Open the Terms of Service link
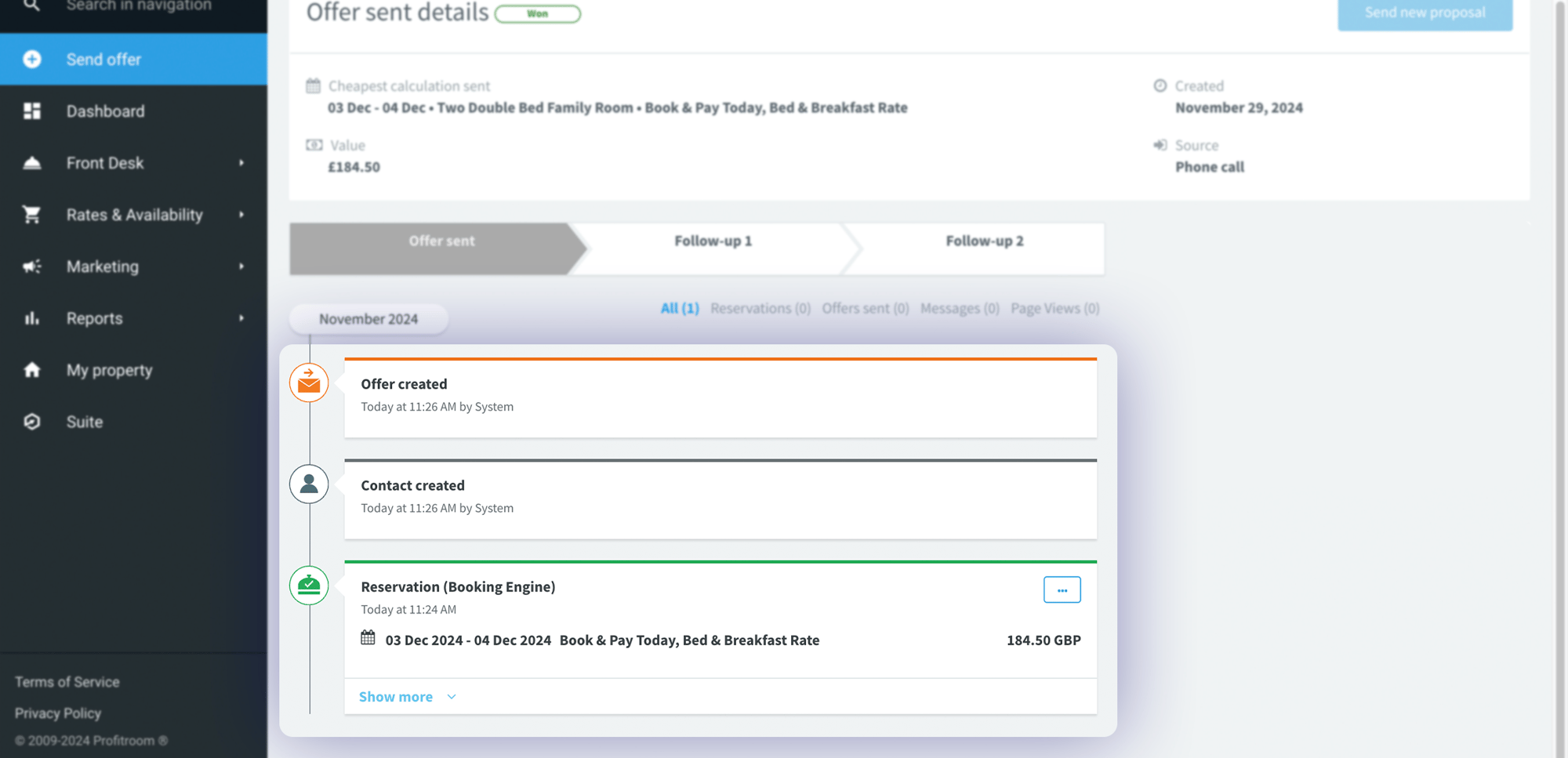This screenshot has height=758, width=1568. pos(67,681)
